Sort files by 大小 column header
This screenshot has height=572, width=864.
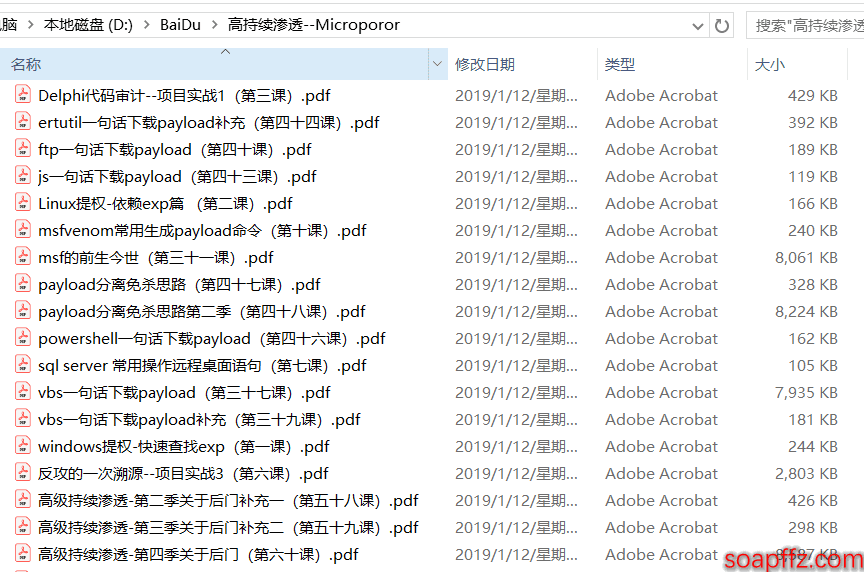pyautogui.click(x=797, y=64)
